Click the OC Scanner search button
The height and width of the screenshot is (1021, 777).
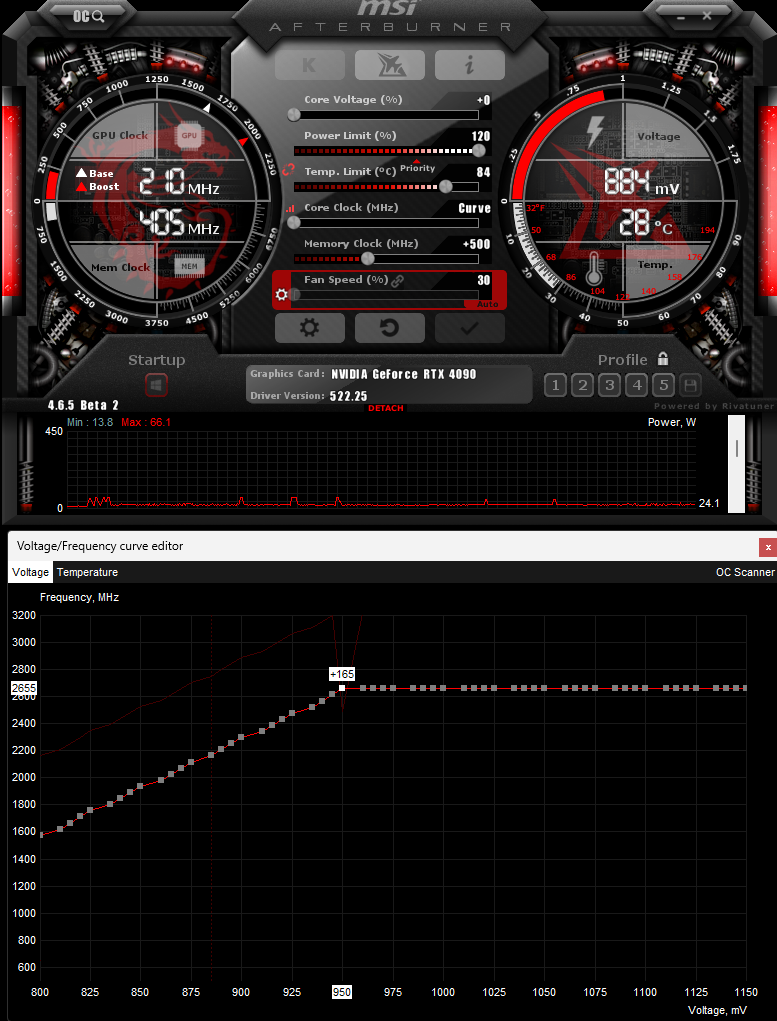pos(89,16)
